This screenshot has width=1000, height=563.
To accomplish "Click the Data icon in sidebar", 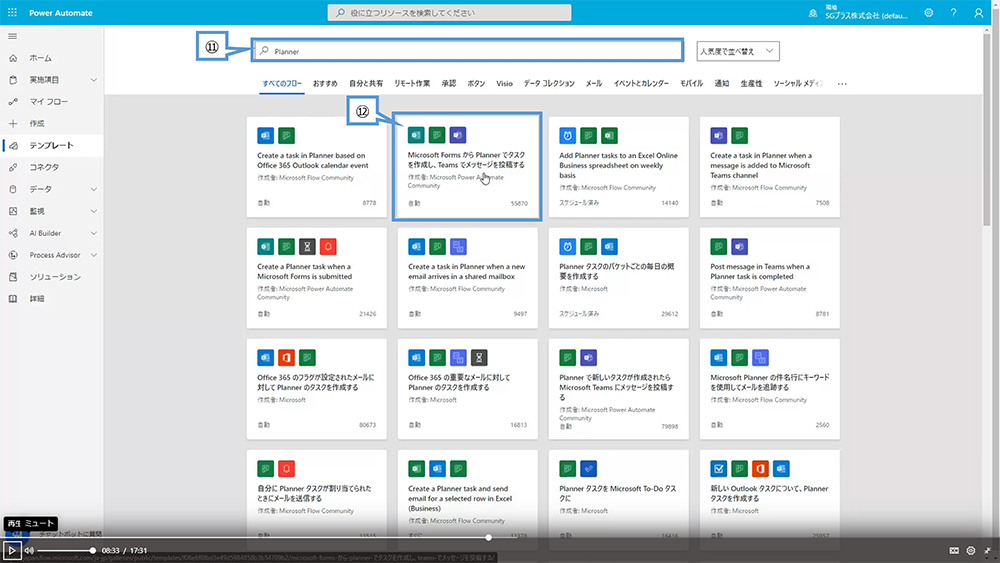I will (13, 189).
